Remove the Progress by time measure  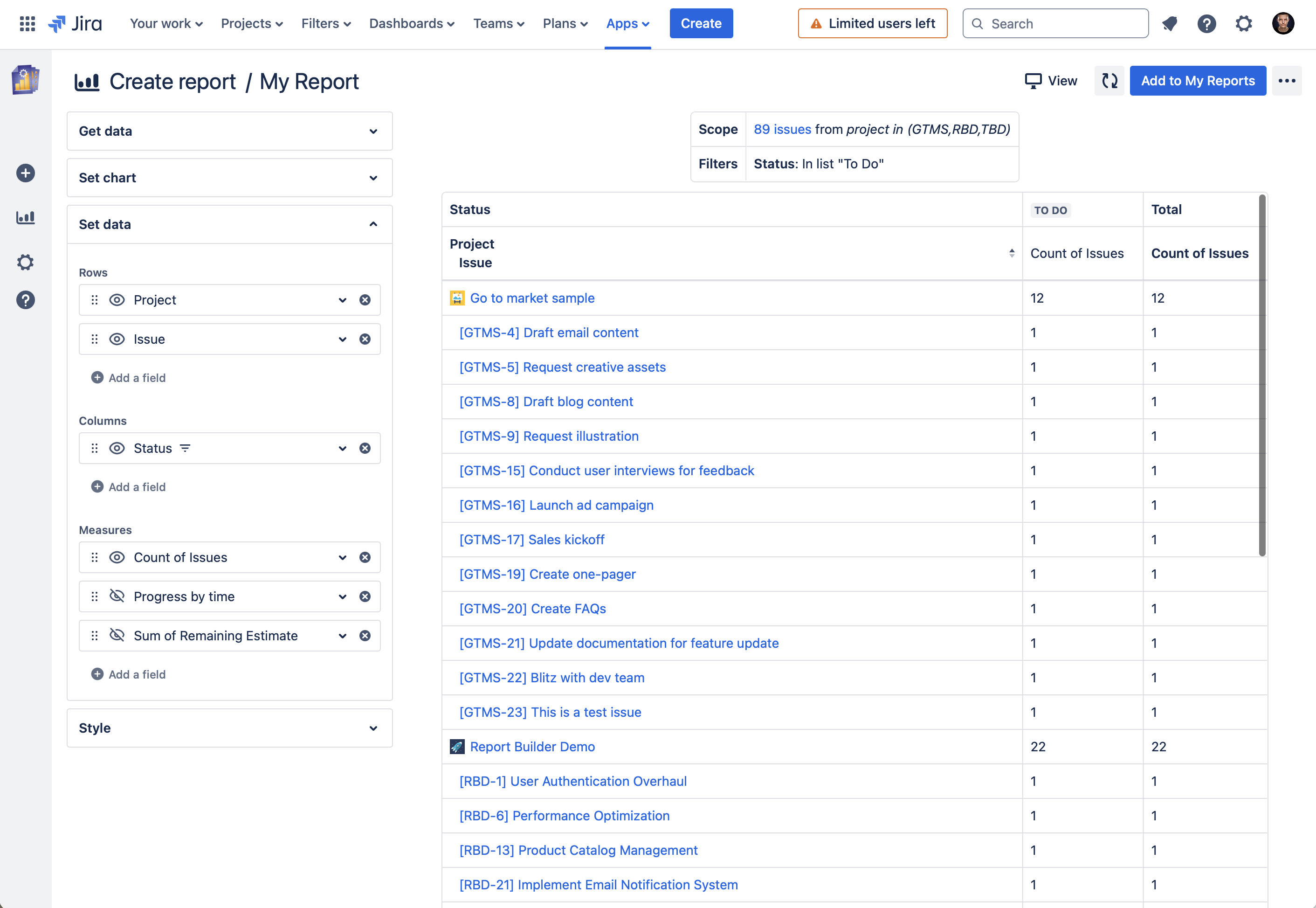coord(365,596)
